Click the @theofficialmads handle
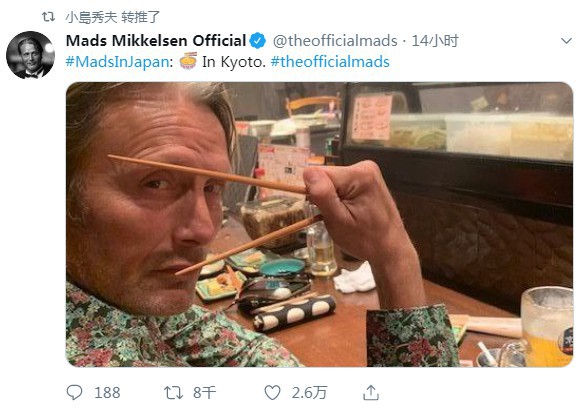 pyautogui.click(x=335, y=40)
